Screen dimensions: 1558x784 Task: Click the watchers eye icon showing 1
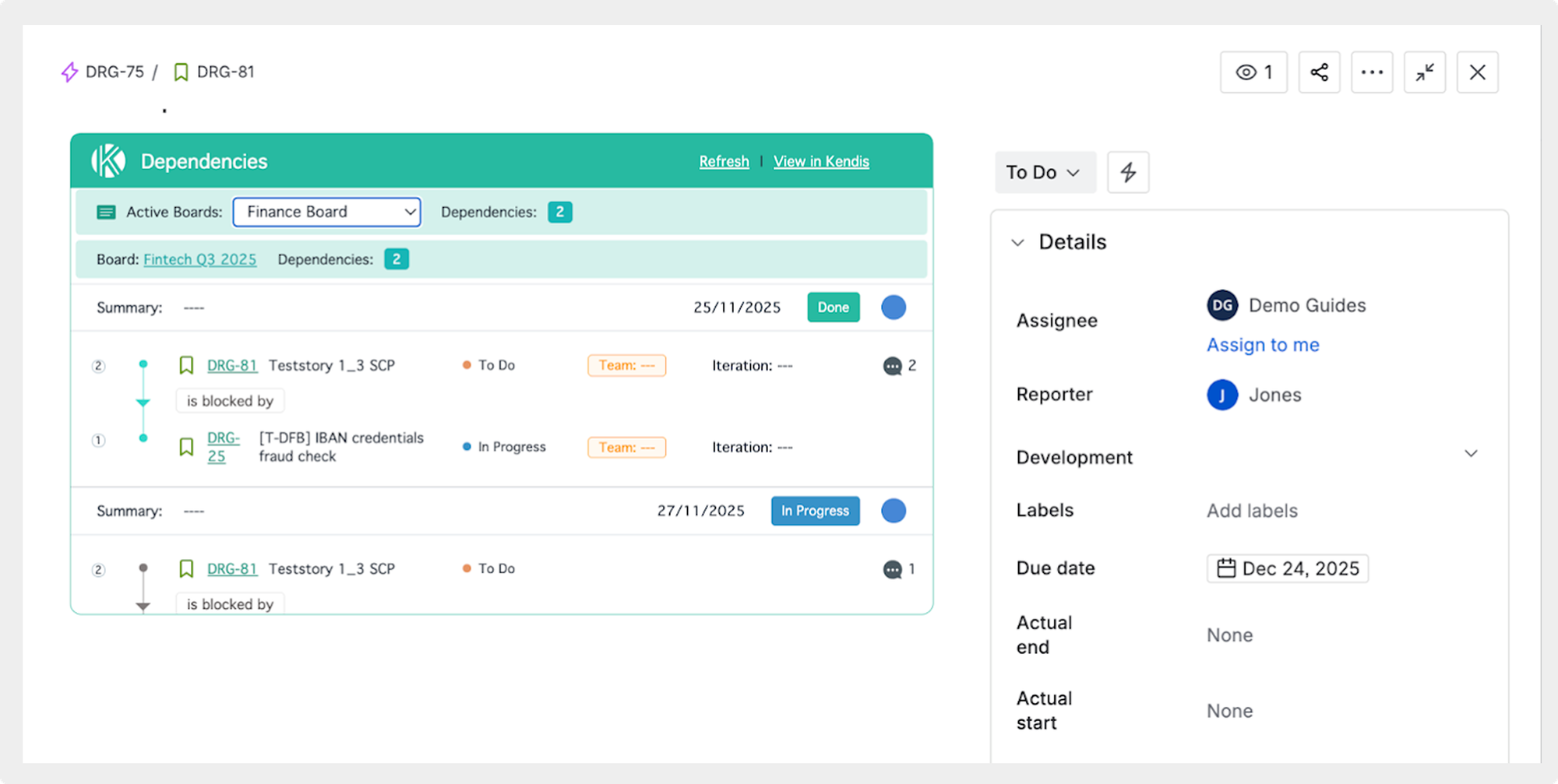[1253, 72]
